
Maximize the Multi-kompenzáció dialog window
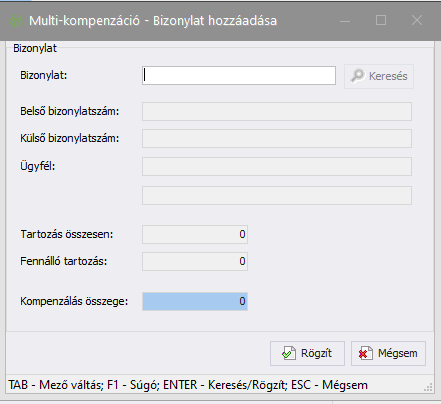pyautogui.click(x=381, y=21)
